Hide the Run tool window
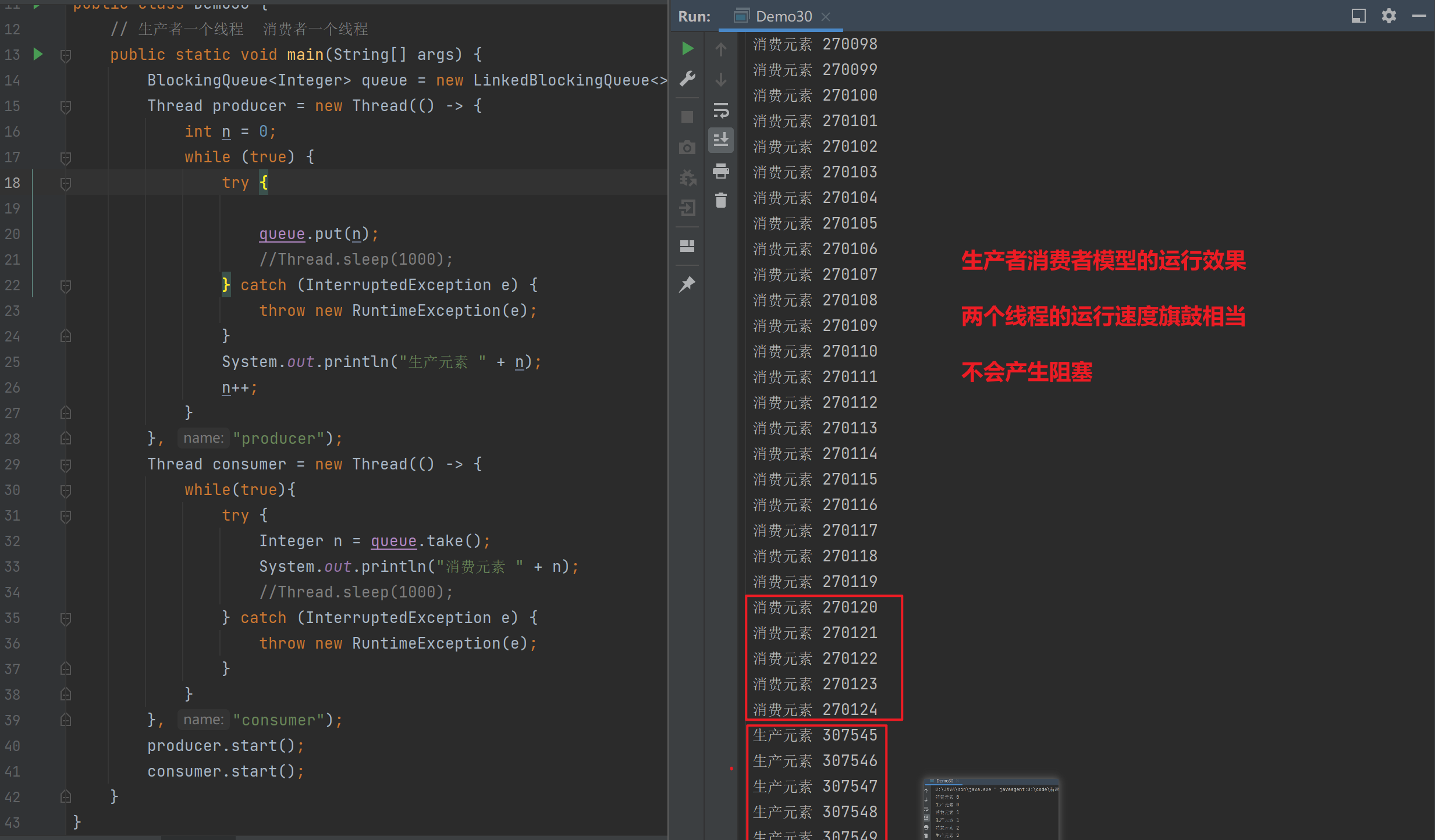1435x840 pixels. (x=1419, y=16)
